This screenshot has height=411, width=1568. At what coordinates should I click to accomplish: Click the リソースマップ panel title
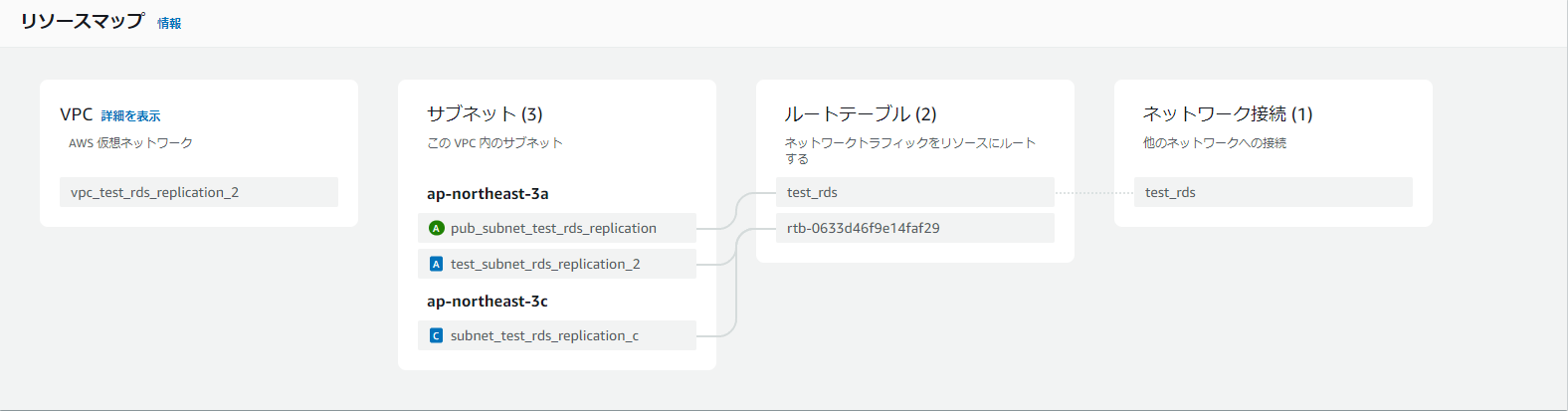tap(83, 21)
